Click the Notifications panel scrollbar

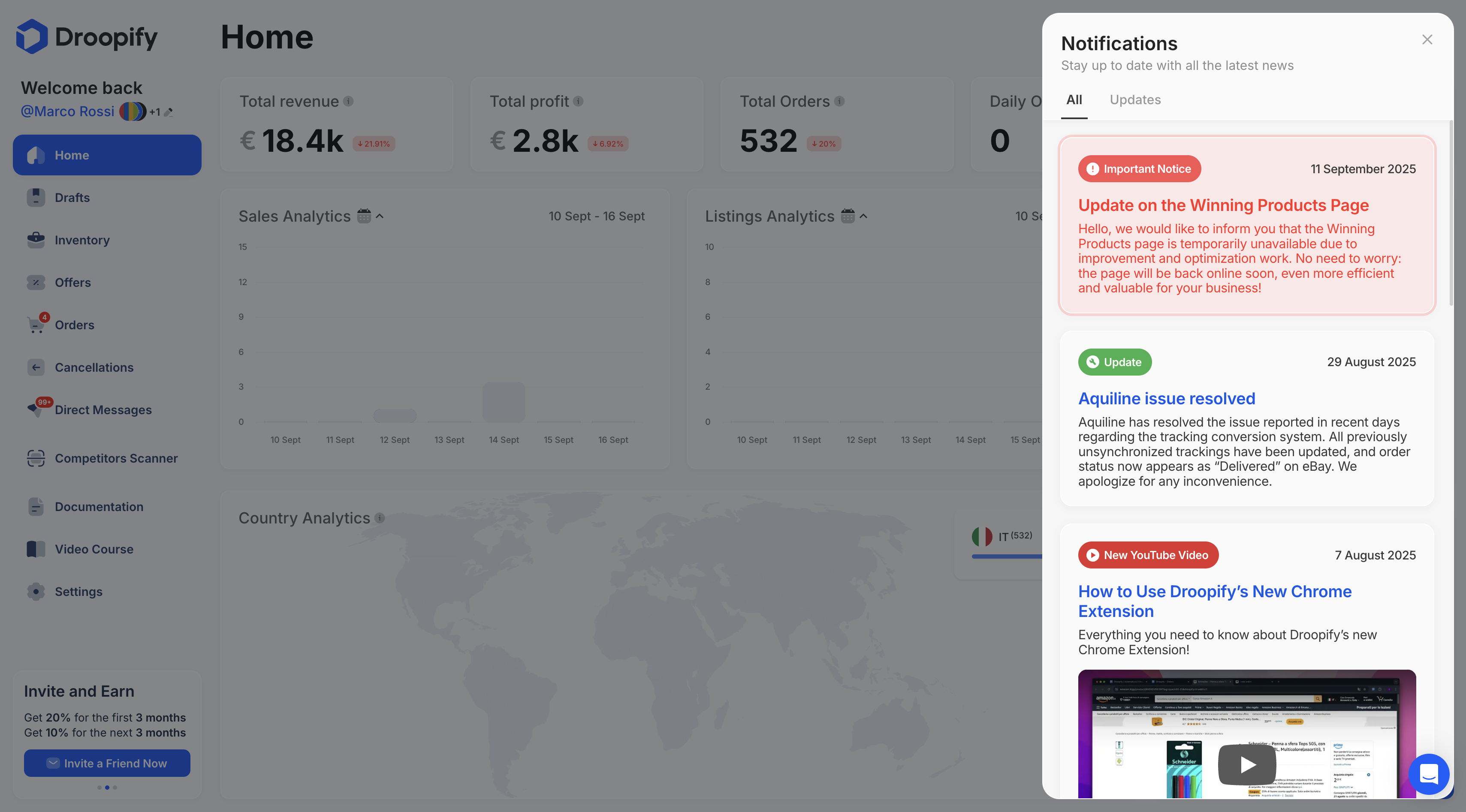[1451, 214]
